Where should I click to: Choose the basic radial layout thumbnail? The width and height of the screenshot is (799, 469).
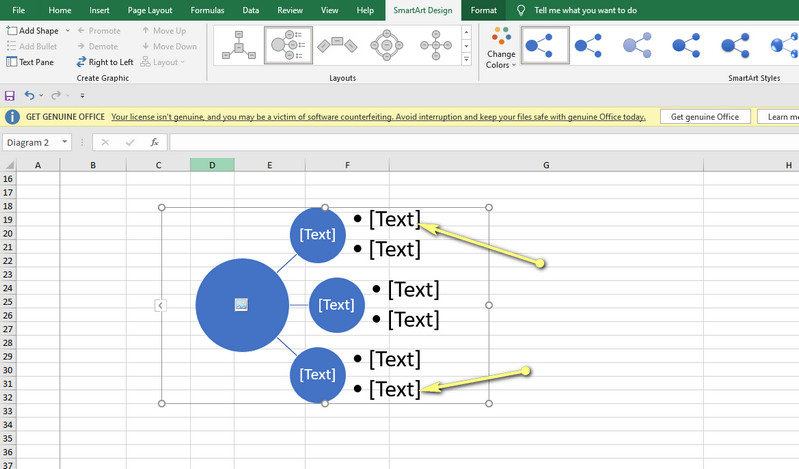click(436, 45)
